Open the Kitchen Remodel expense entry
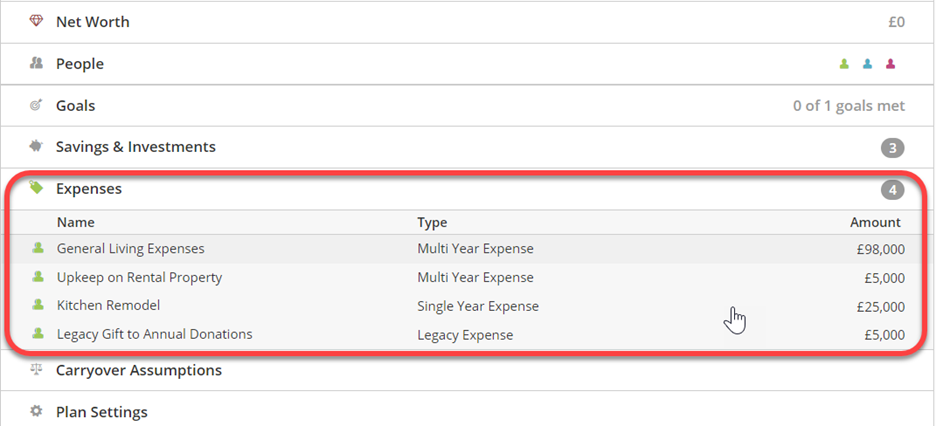The width and height of the screenshot is (936, 426). coord(468,306)
